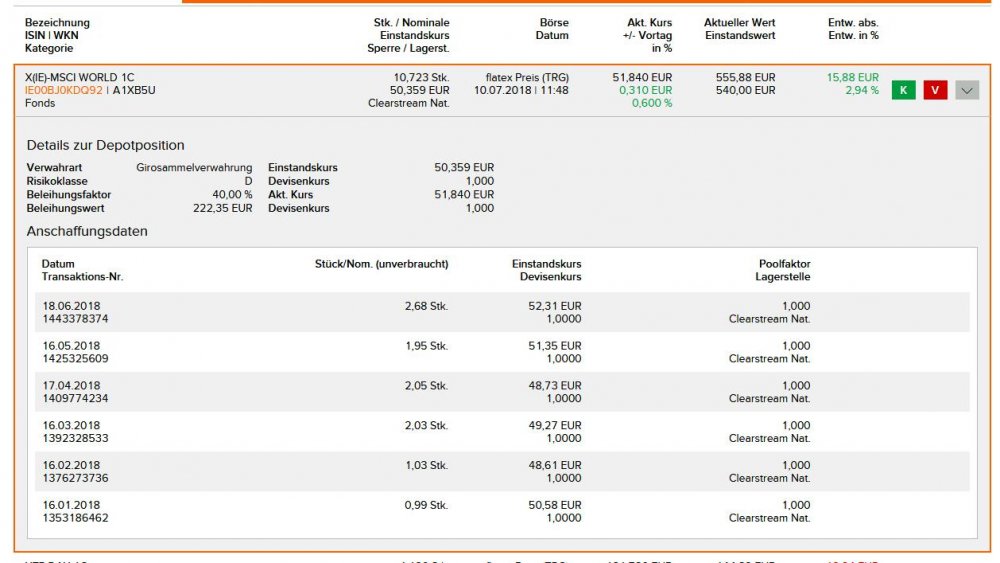Select the Bezeichnung column header
This screenshot has width=1000, height=563.
tap(57, 23)
